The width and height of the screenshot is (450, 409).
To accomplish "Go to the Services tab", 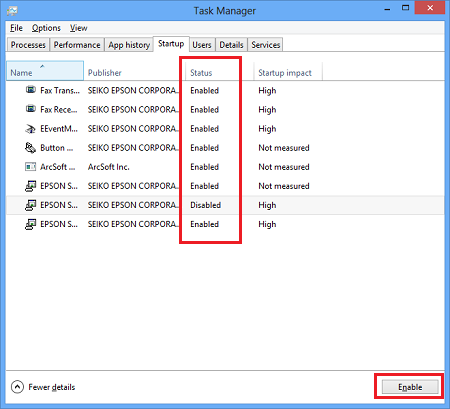I will (x=266, y=45).
